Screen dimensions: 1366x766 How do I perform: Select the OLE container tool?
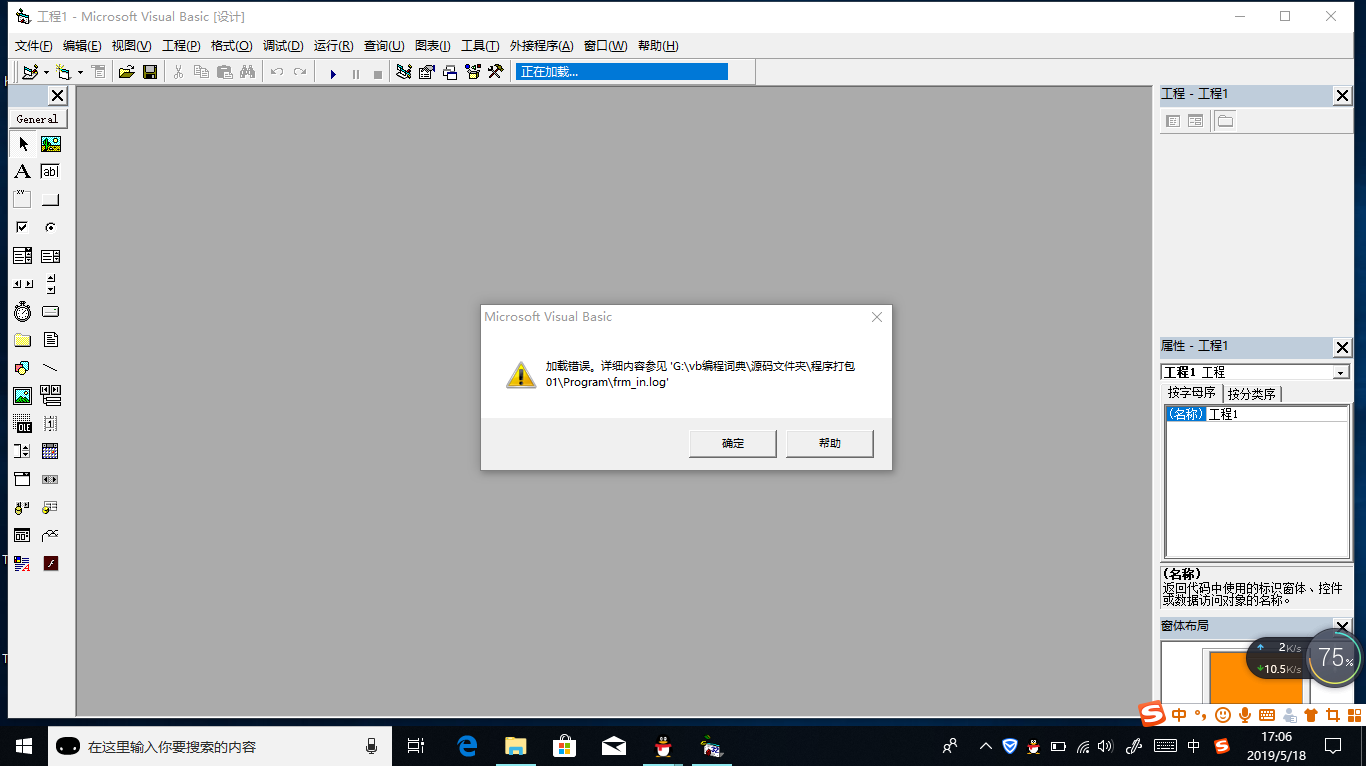click(x=23, y=424)
